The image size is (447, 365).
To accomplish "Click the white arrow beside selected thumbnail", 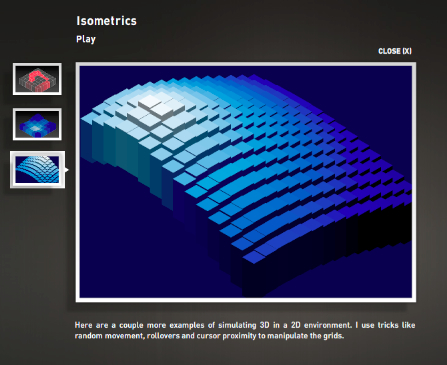I will click(67, 170).
